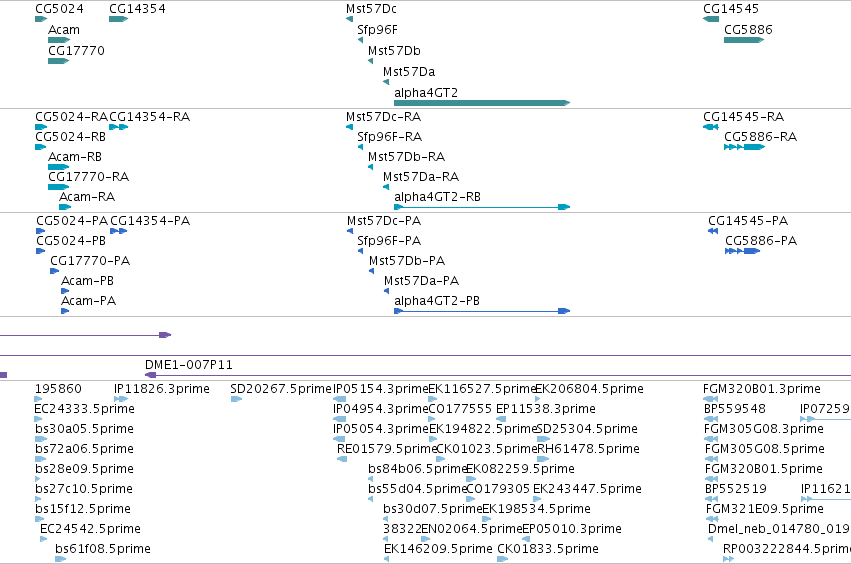Click protein CG5024-PA
The width and height of the screenshot is (851, 564).
pos(72,221)
